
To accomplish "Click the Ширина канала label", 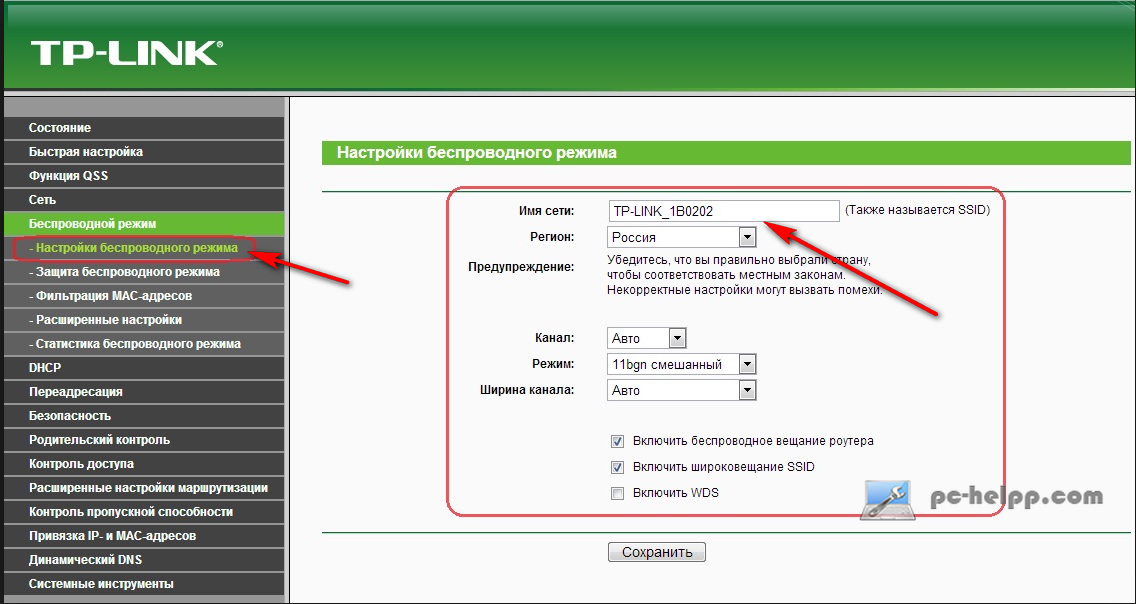I will click(527, 390).
